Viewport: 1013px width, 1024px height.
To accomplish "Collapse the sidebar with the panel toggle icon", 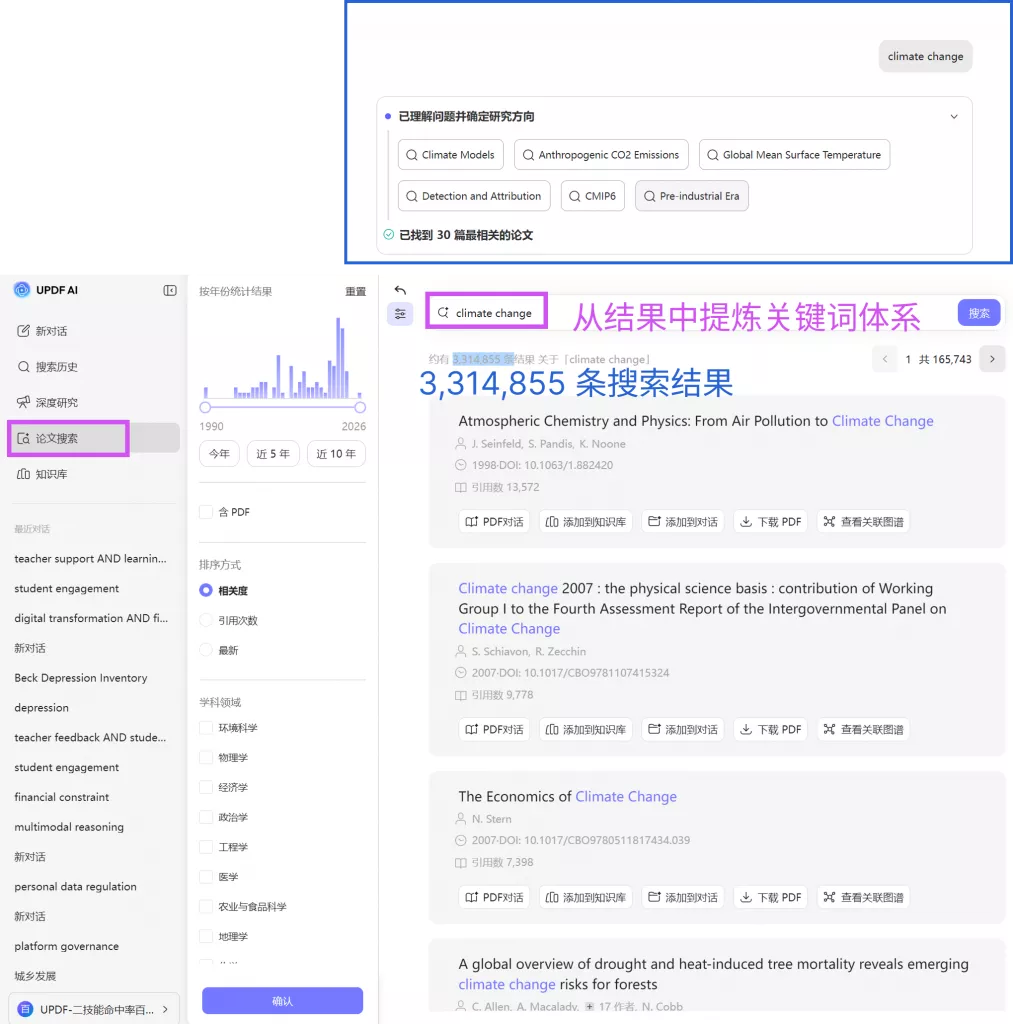I will 168,290.
